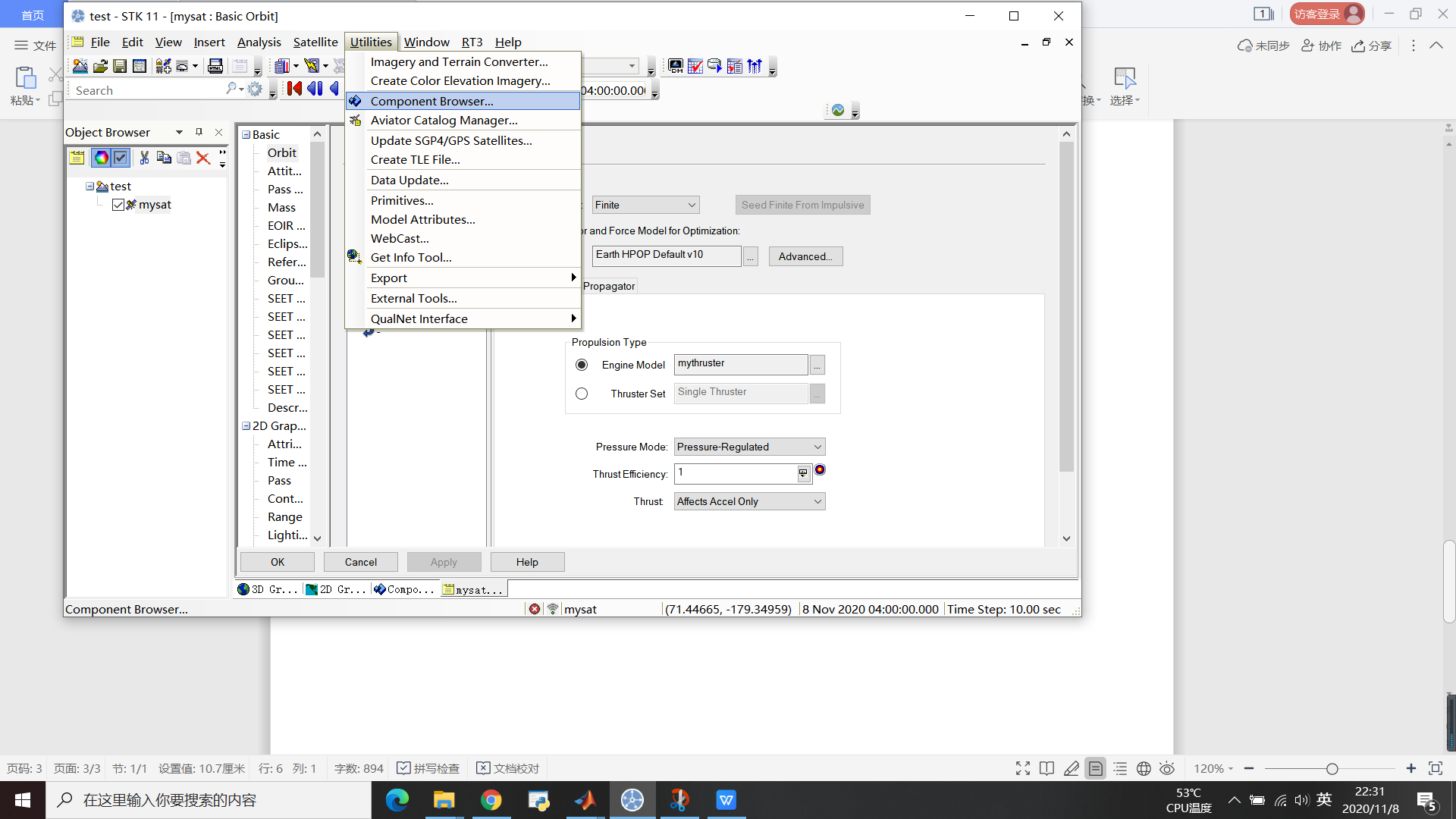Click the ellipsis icon next to gravity model
Viewport: 1456px width, 819px height.
[751, 256]
